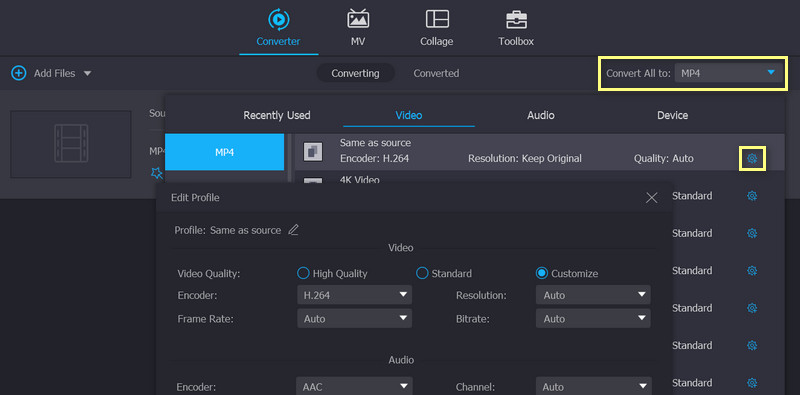Click the Profile: Same as source label

228,230
